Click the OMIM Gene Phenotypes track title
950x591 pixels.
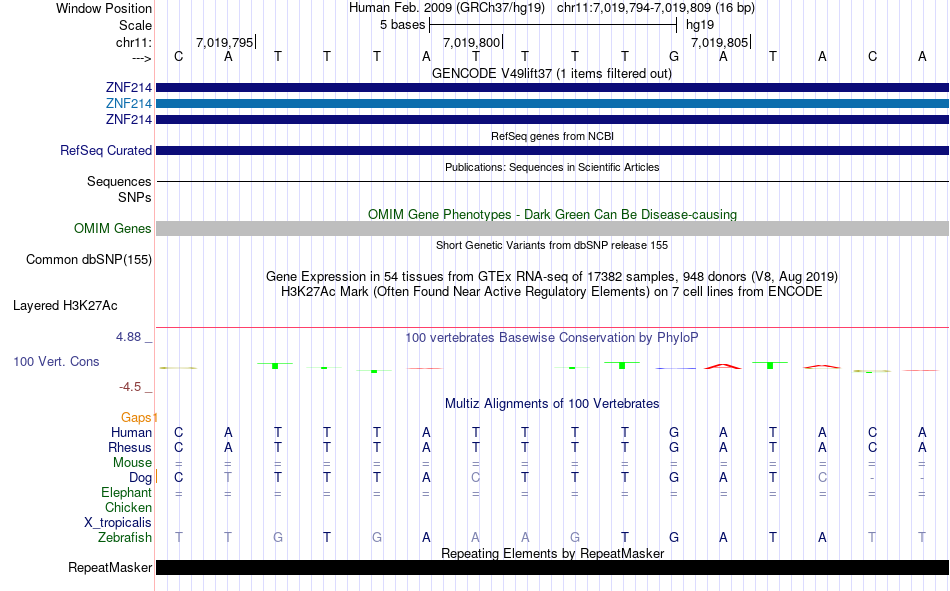552,215
